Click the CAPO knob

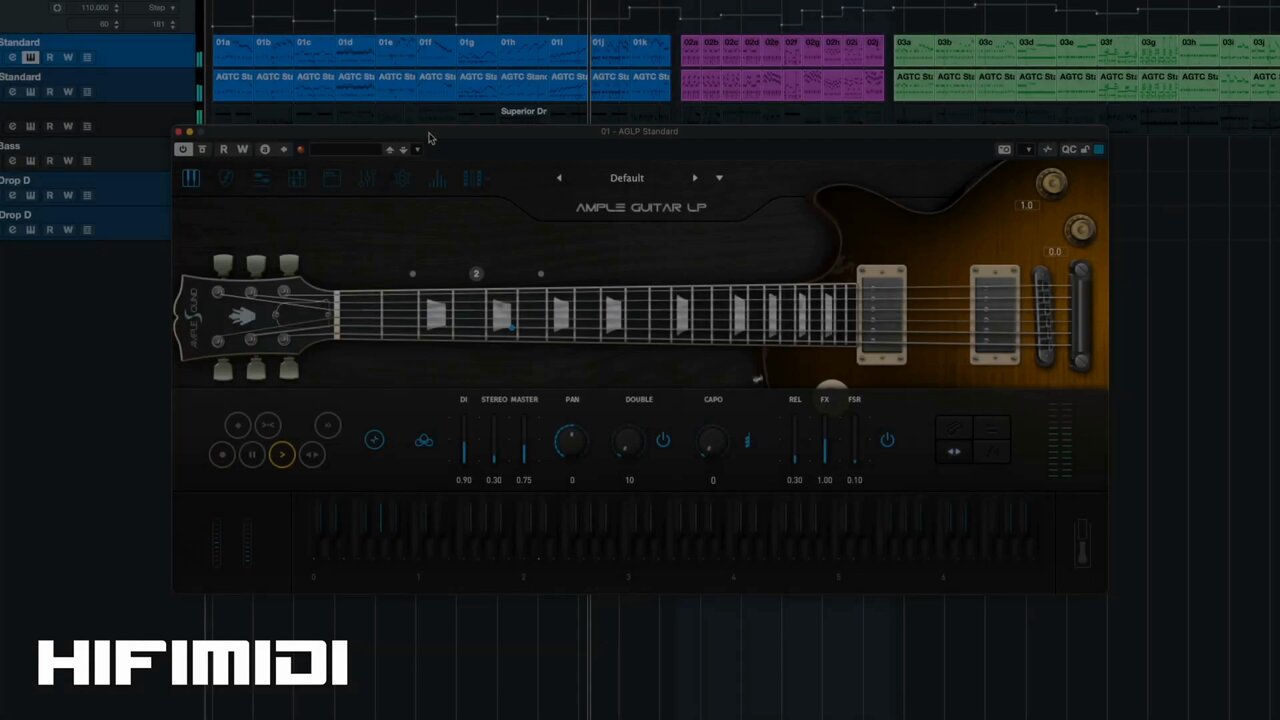(x=712, y=440)
